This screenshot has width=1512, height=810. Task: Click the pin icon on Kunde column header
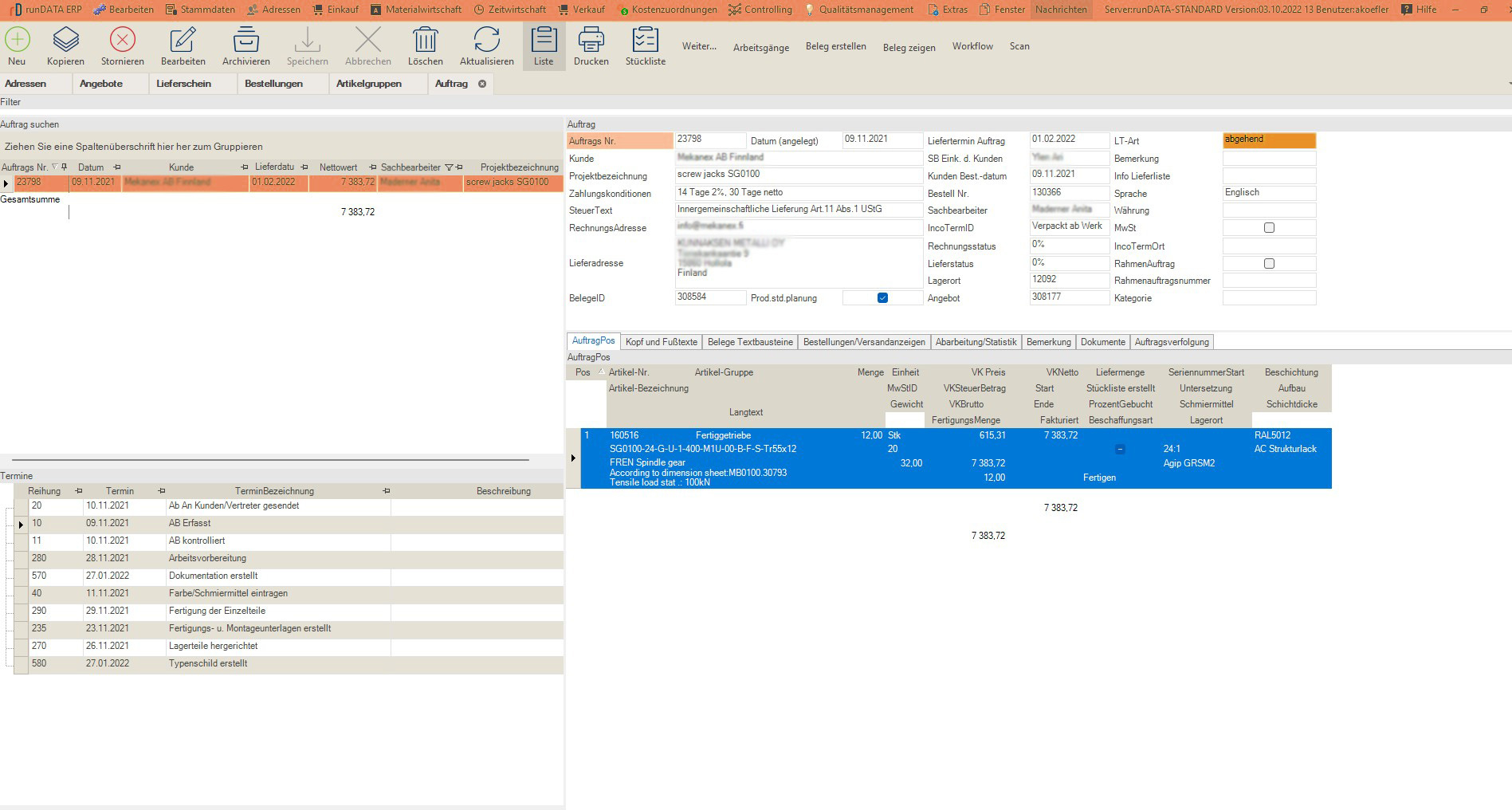point(245,167)
